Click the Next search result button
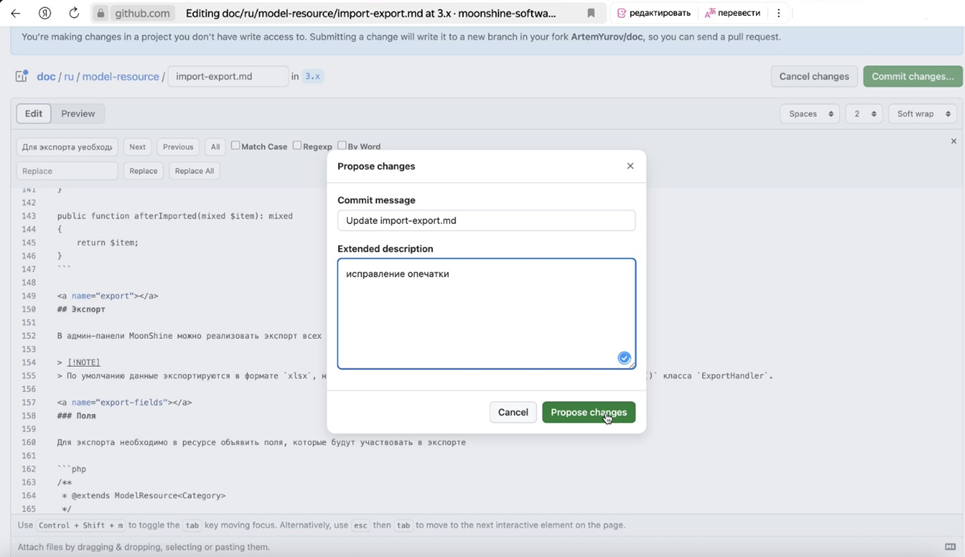Viewport: 965px width, 557px height. tap(137, 146)
